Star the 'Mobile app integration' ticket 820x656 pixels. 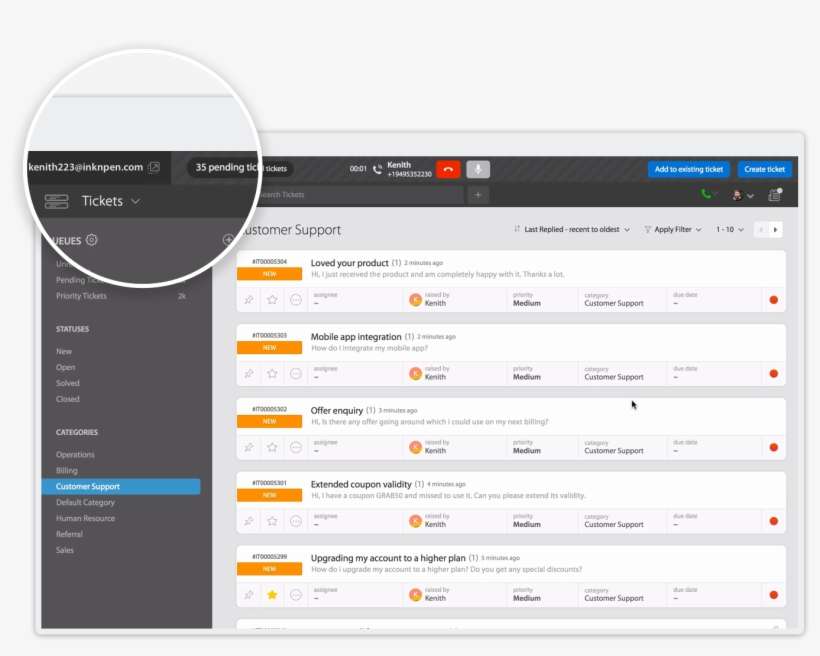[272, 374]
